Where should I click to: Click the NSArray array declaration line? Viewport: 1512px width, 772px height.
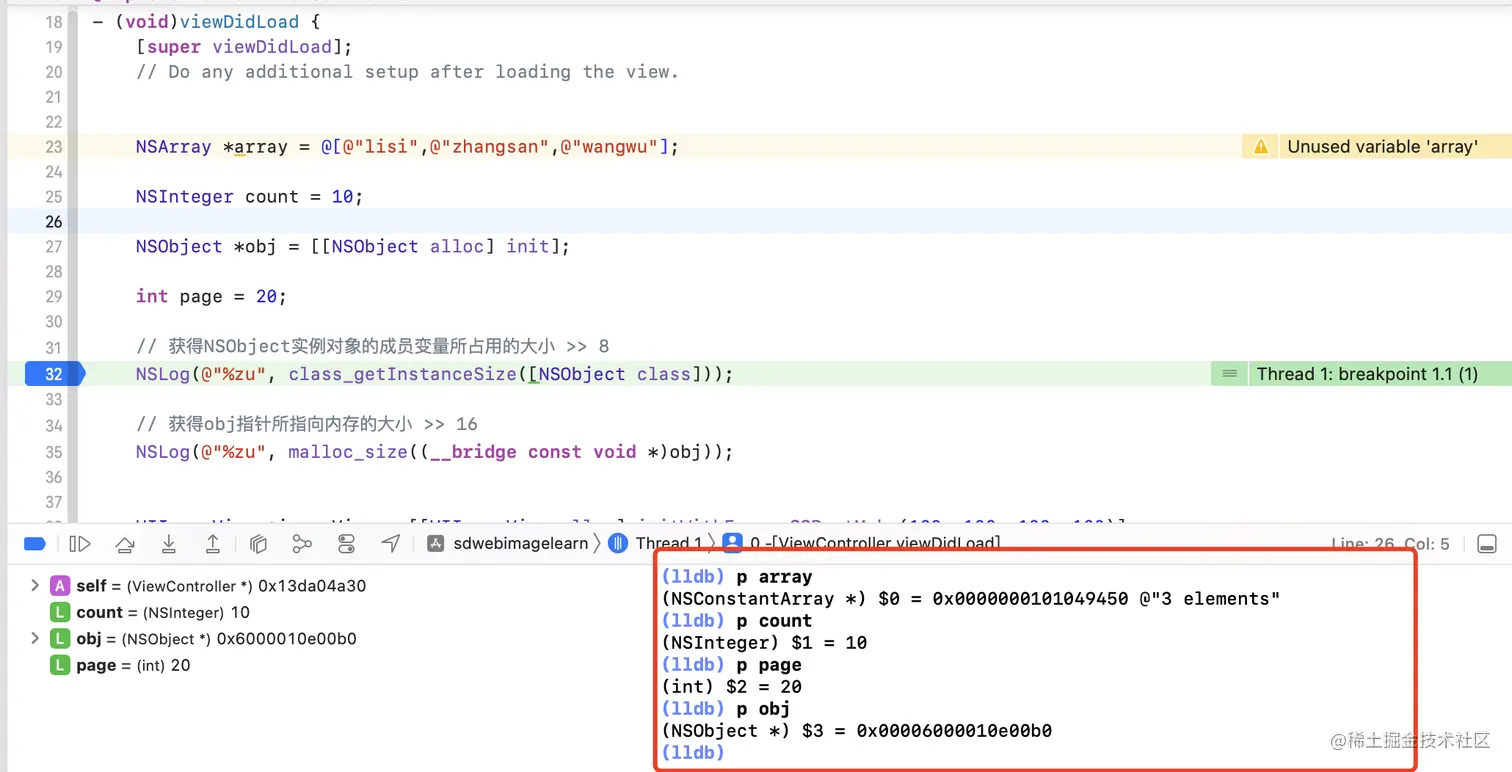click(x=407, y=147)
